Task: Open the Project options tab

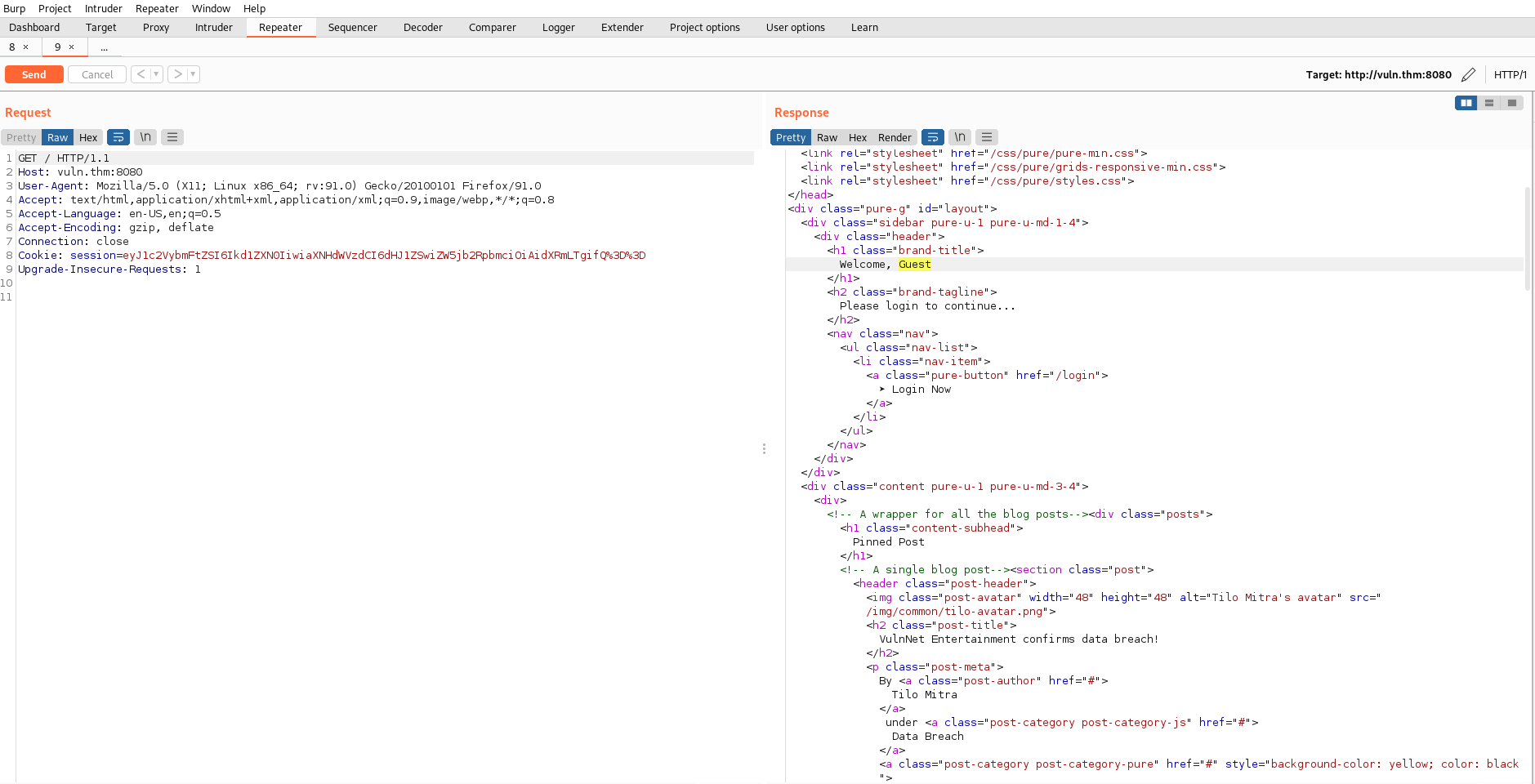Action: tap(705, 27)
